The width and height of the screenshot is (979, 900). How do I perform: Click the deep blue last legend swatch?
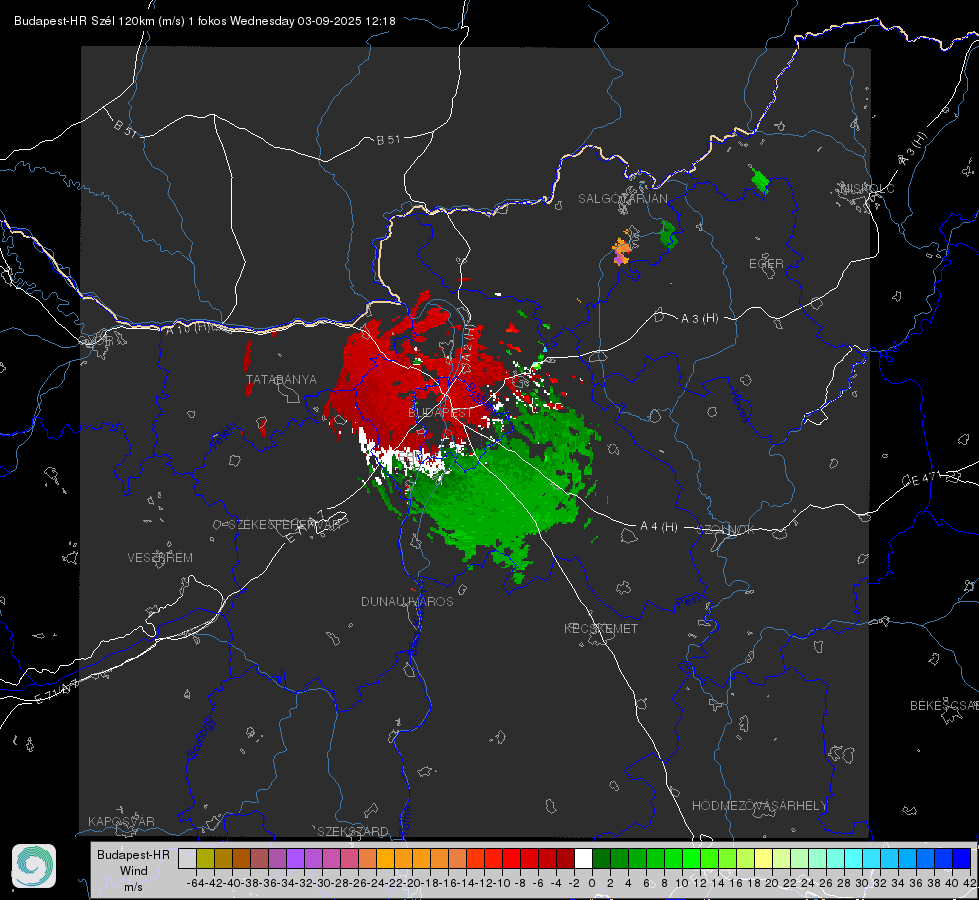(x=962, y=858)
